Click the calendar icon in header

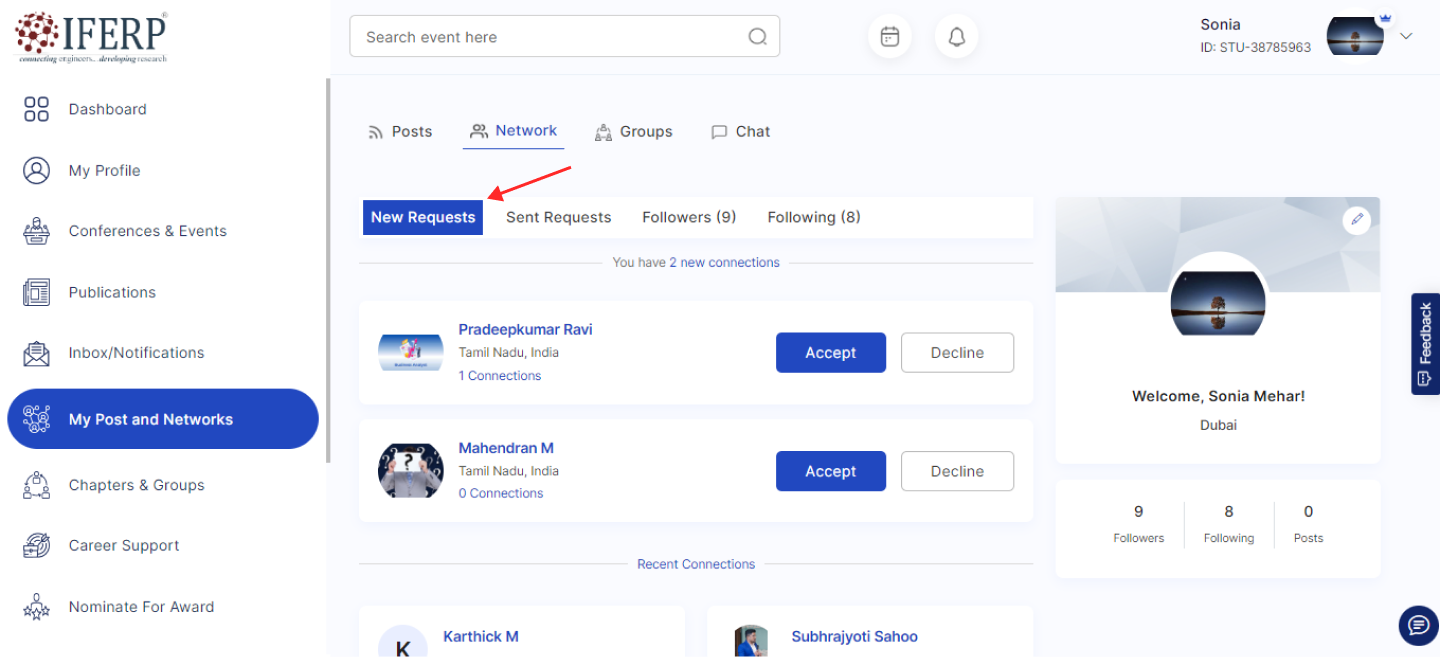point(889,37)
